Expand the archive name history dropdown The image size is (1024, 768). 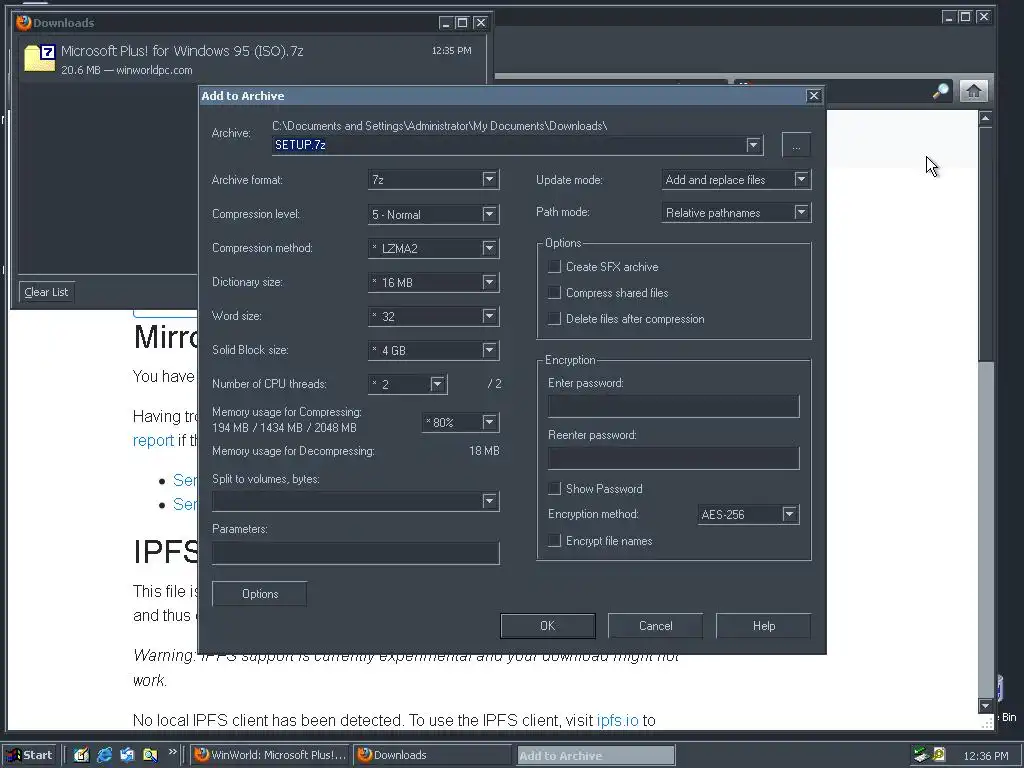(x=753, y=145)
